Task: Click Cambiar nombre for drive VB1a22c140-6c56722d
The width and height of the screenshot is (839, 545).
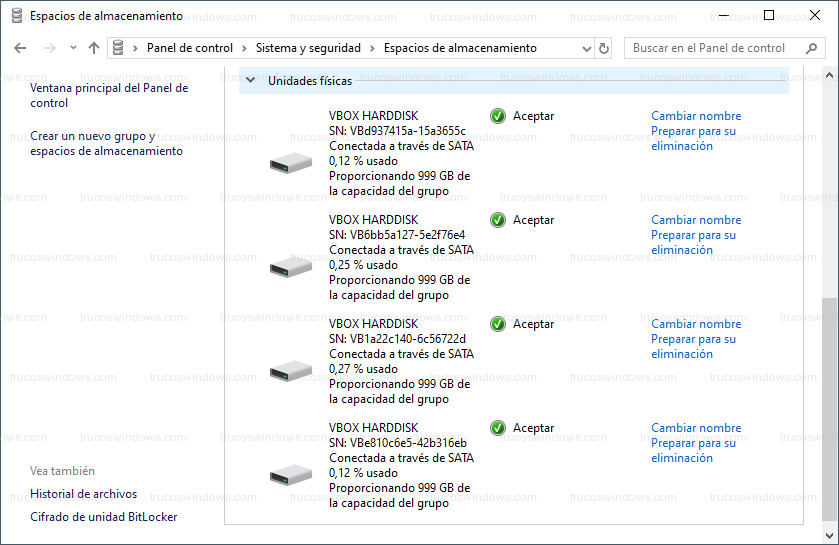Action: (x=696, y=324)
